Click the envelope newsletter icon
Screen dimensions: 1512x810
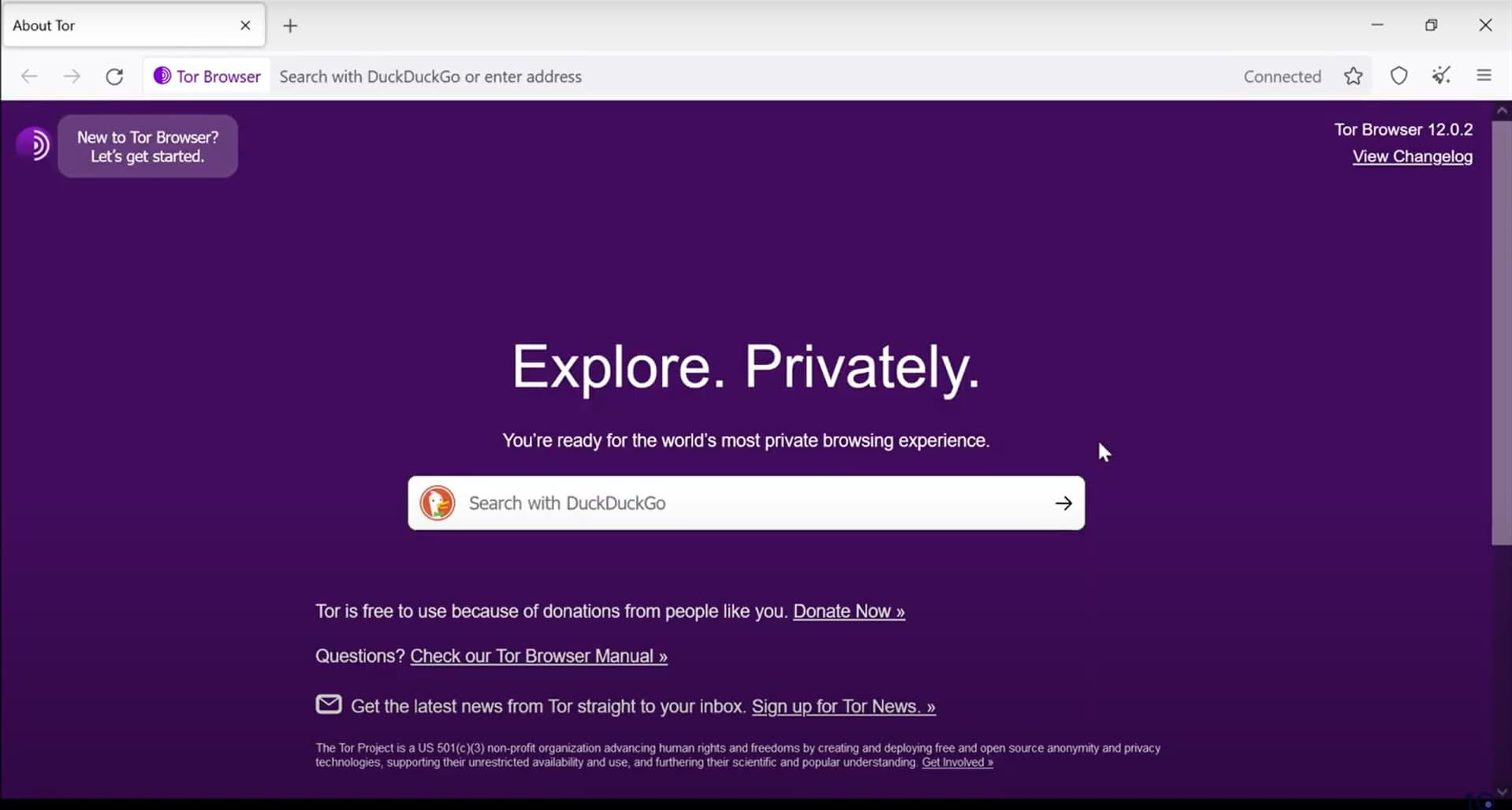pos(329,704)
